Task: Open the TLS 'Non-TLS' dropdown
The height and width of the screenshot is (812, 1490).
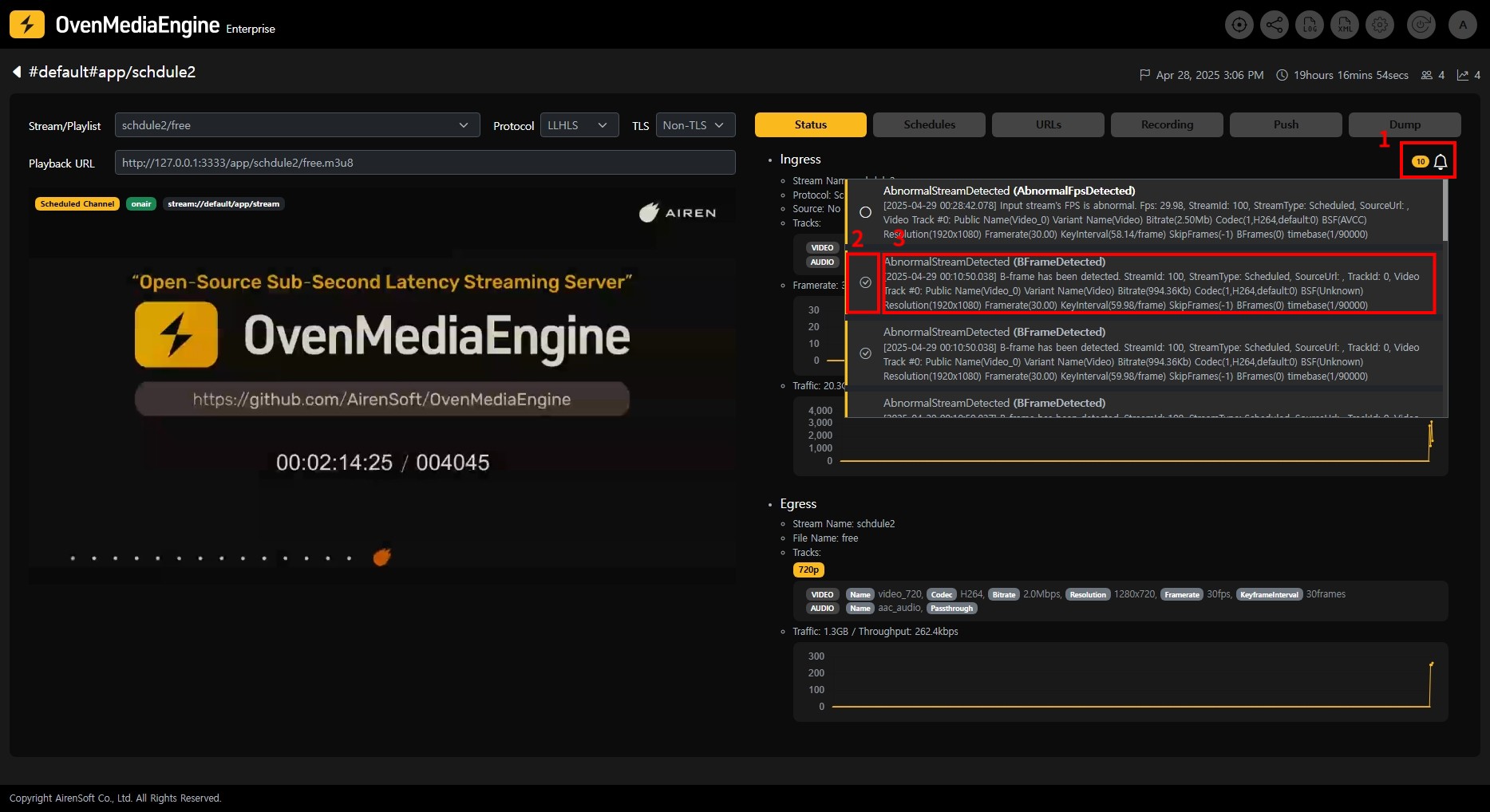Action: coord(695,125)
